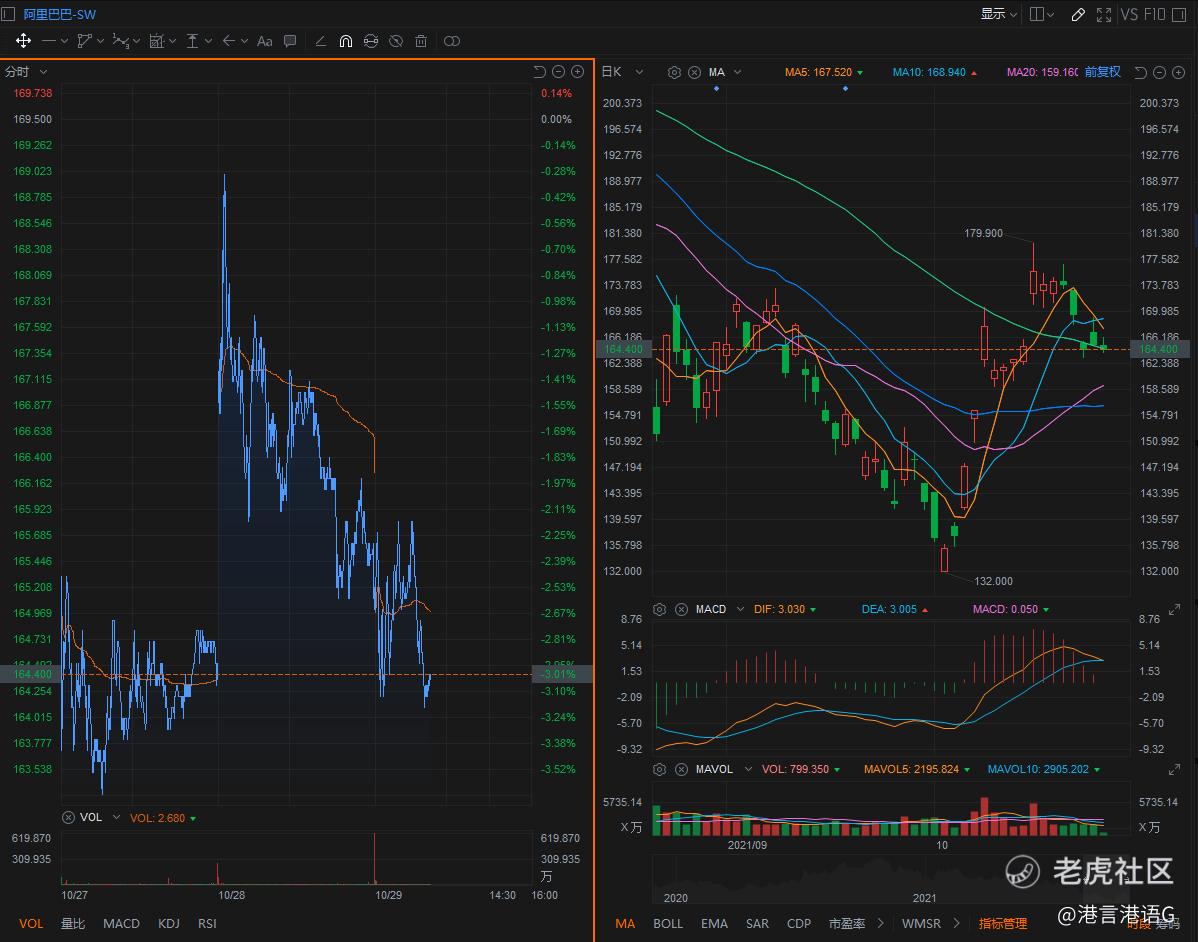
Task: Toggle the drawing pencil tool bar
Action: tap(1078, 15)
